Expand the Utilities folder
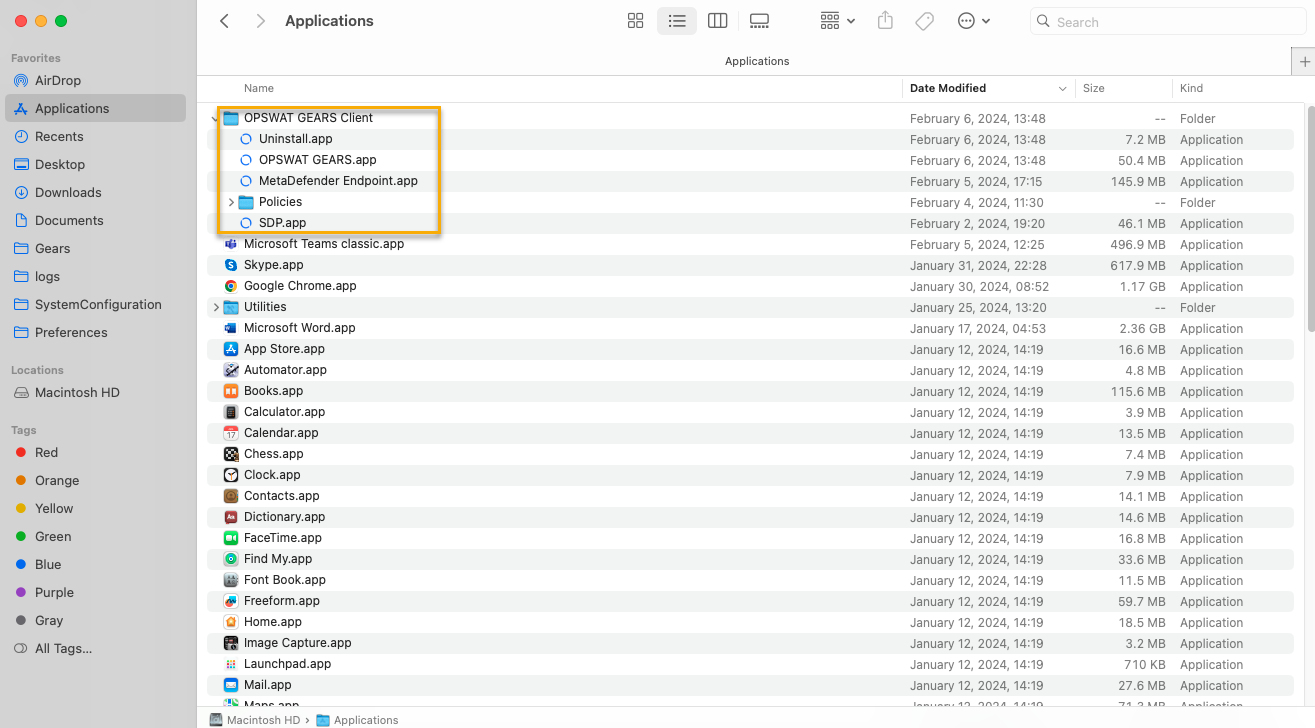 click(x=216, y=307)
